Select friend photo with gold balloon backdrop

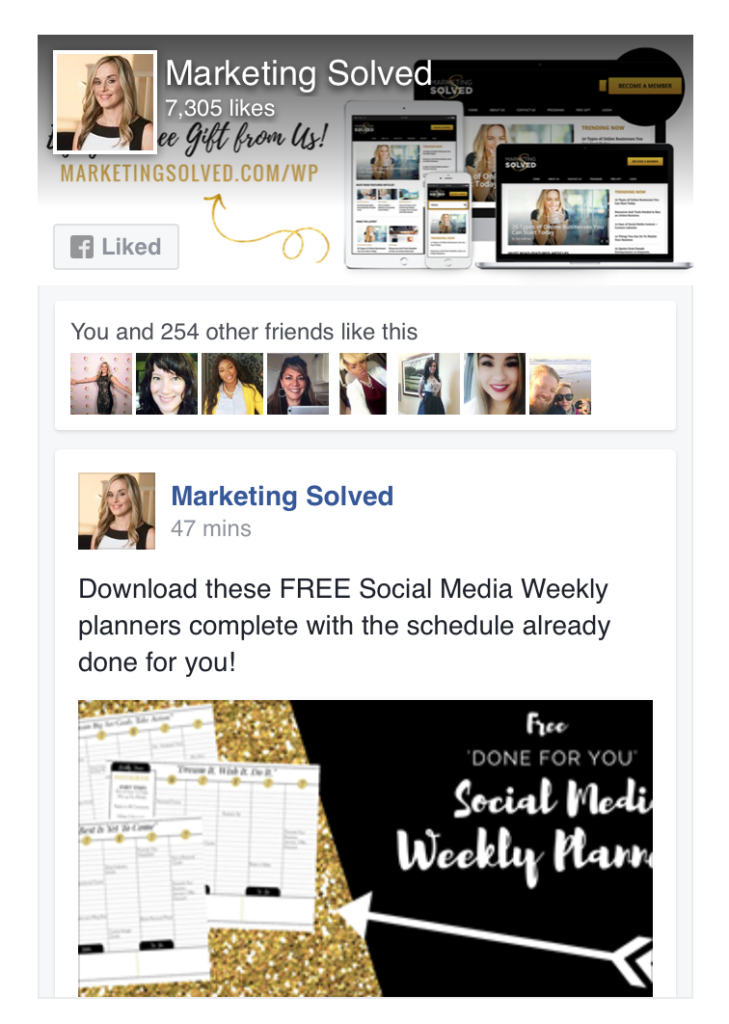click(101, 384)
